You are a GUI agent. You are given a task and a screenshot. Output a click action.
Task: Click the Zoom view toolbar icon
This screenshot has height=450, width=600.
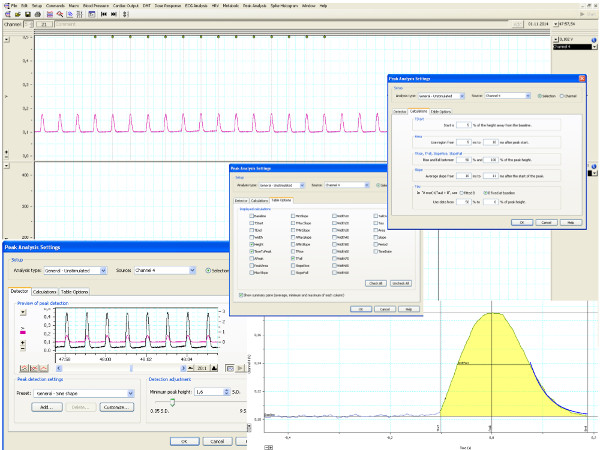click(58, 14)
